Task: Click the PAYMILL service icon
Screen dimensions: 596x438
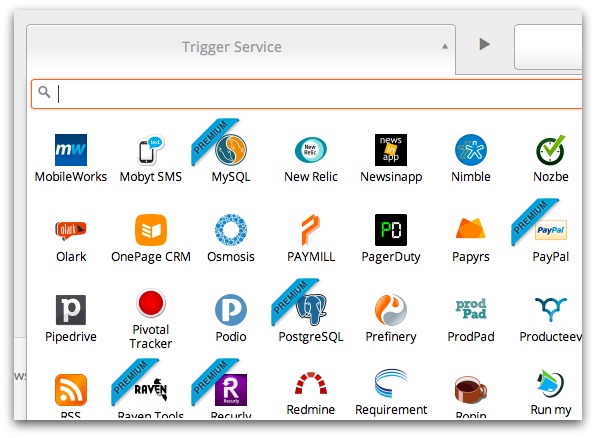Action: click(x=311, y=230)
